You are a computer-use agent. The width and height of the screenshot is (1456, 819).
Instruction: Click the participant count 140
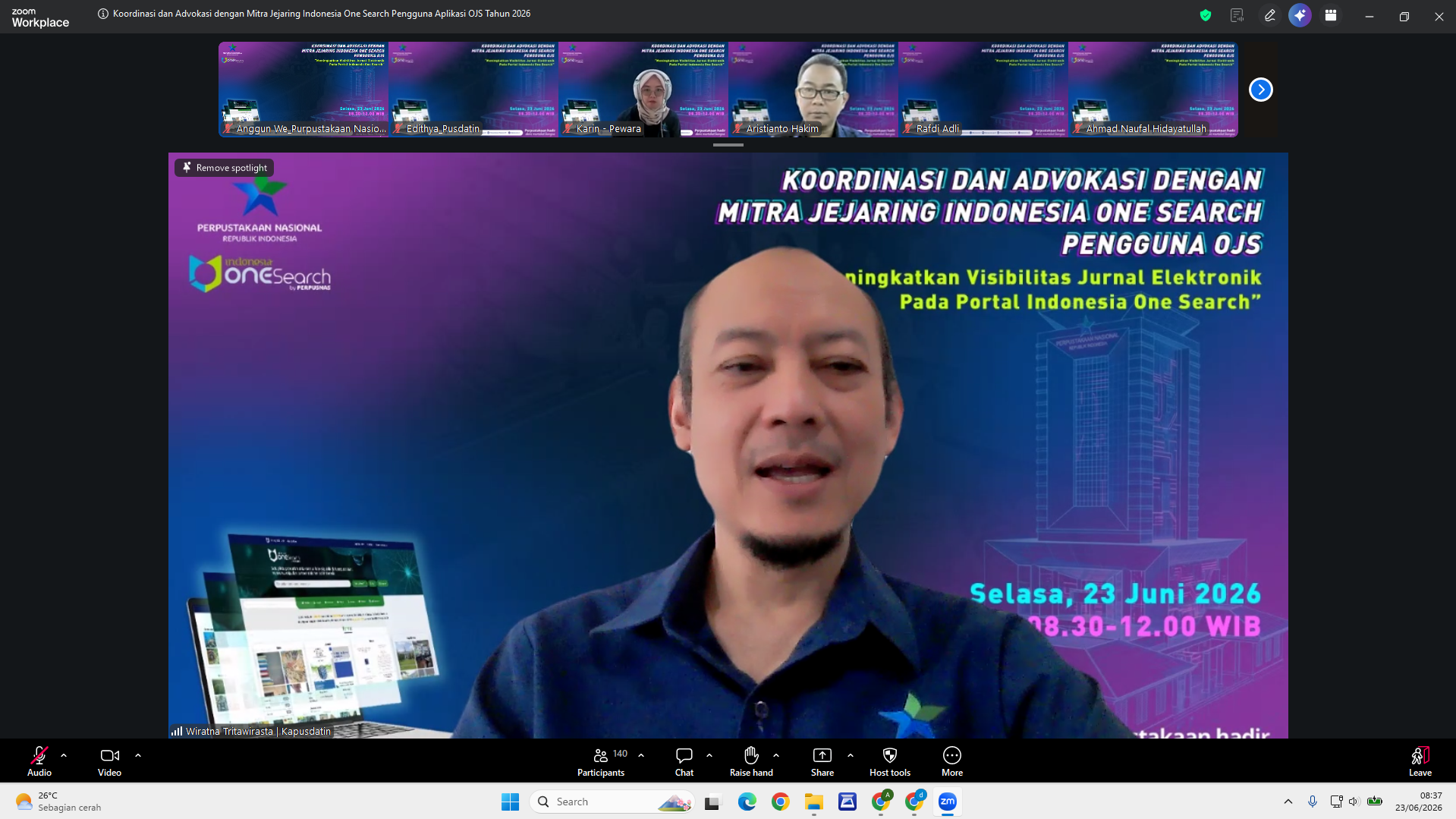pos(620,754)
